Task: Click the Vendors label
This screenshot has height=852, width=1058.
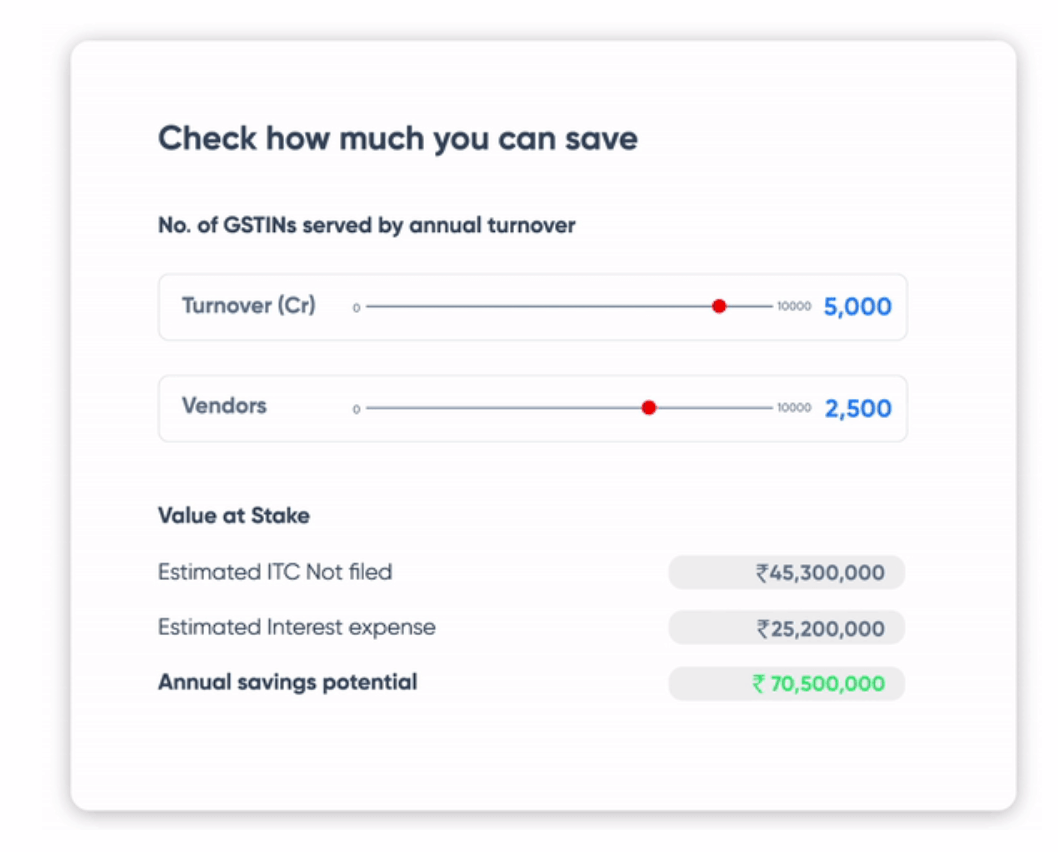Action: click(224, 406)
